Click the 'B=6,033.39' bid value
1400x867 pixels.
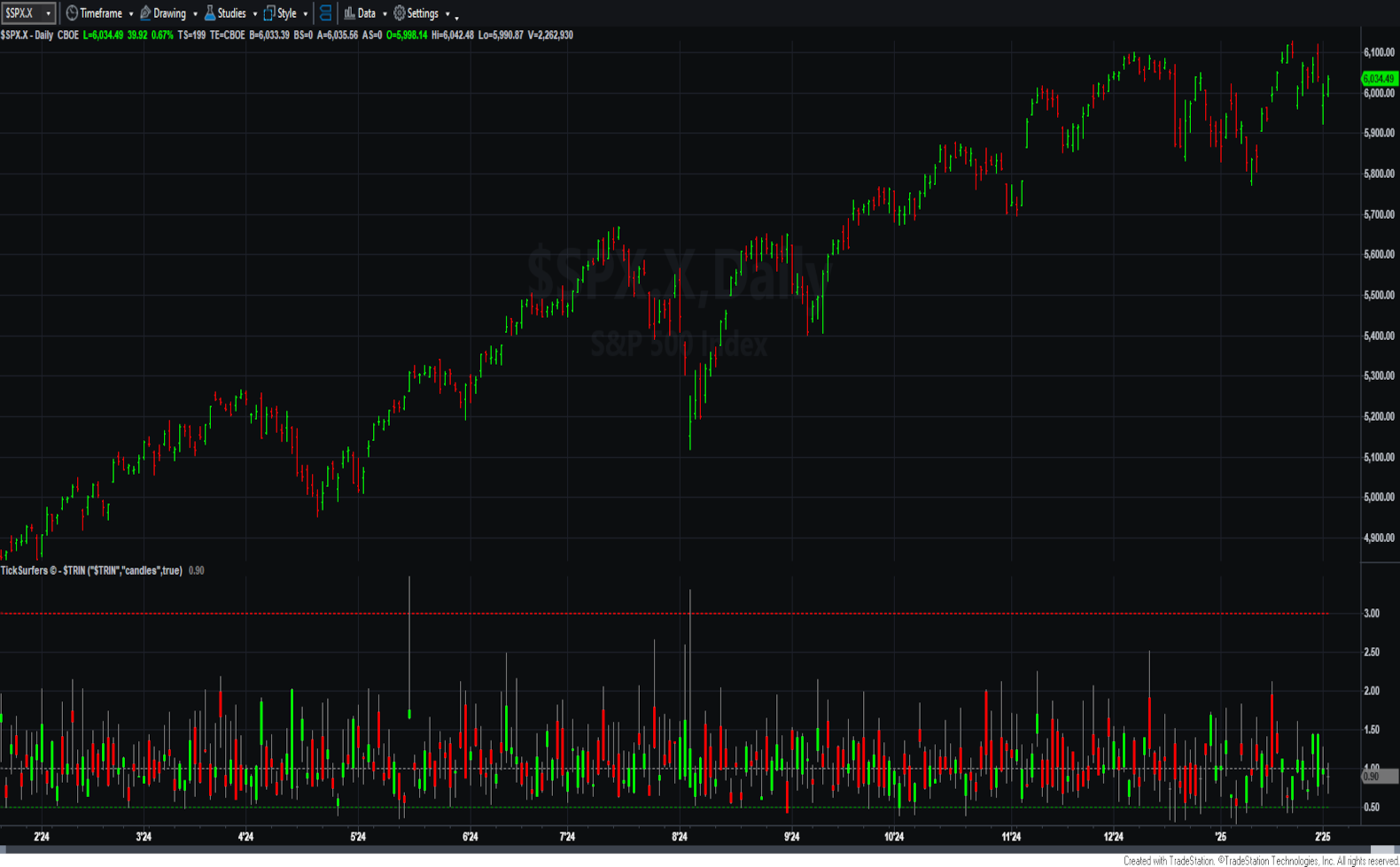269,35
